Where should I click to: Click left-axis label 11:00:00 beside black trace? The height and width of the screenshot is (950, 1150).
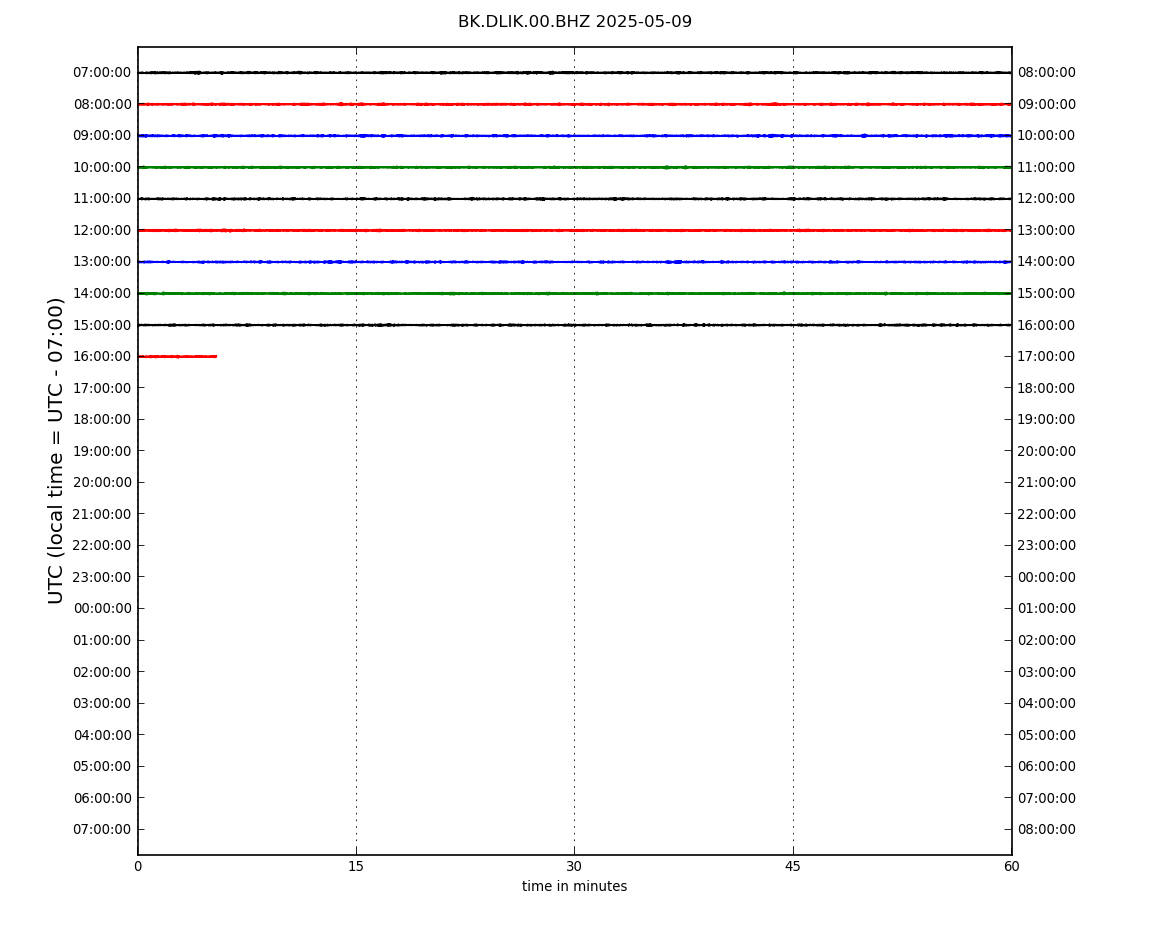coord(102,199)
